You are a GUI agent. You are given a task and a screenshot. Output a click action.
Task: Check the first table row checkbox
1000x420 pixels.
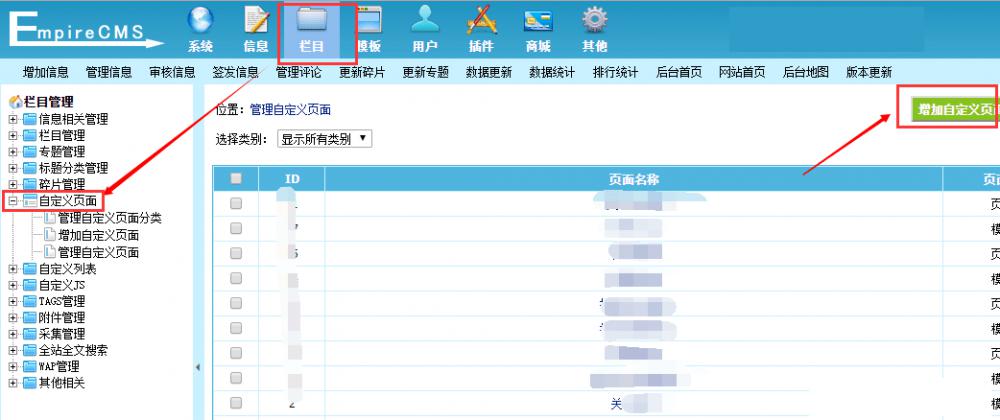(236, 203)
